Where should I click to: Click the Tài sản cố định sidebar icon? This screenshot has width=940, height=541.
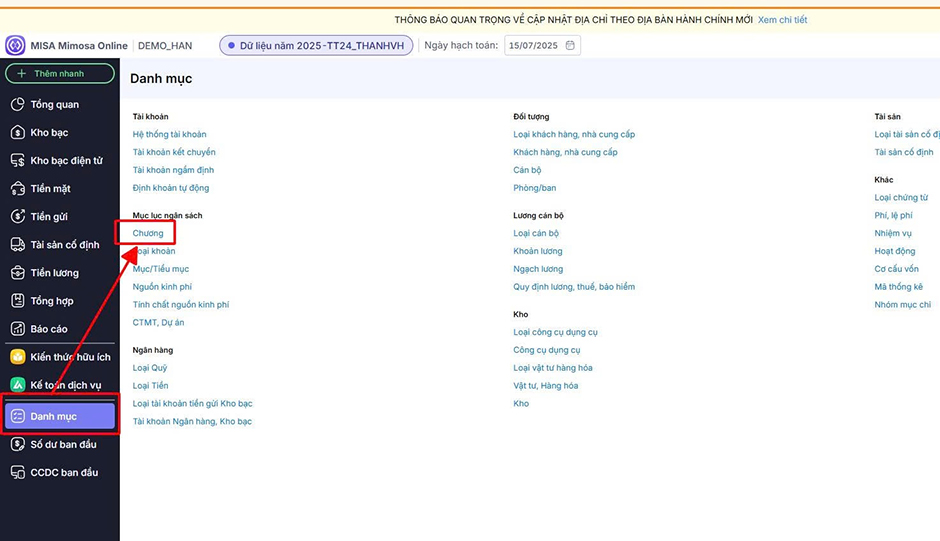17,244
